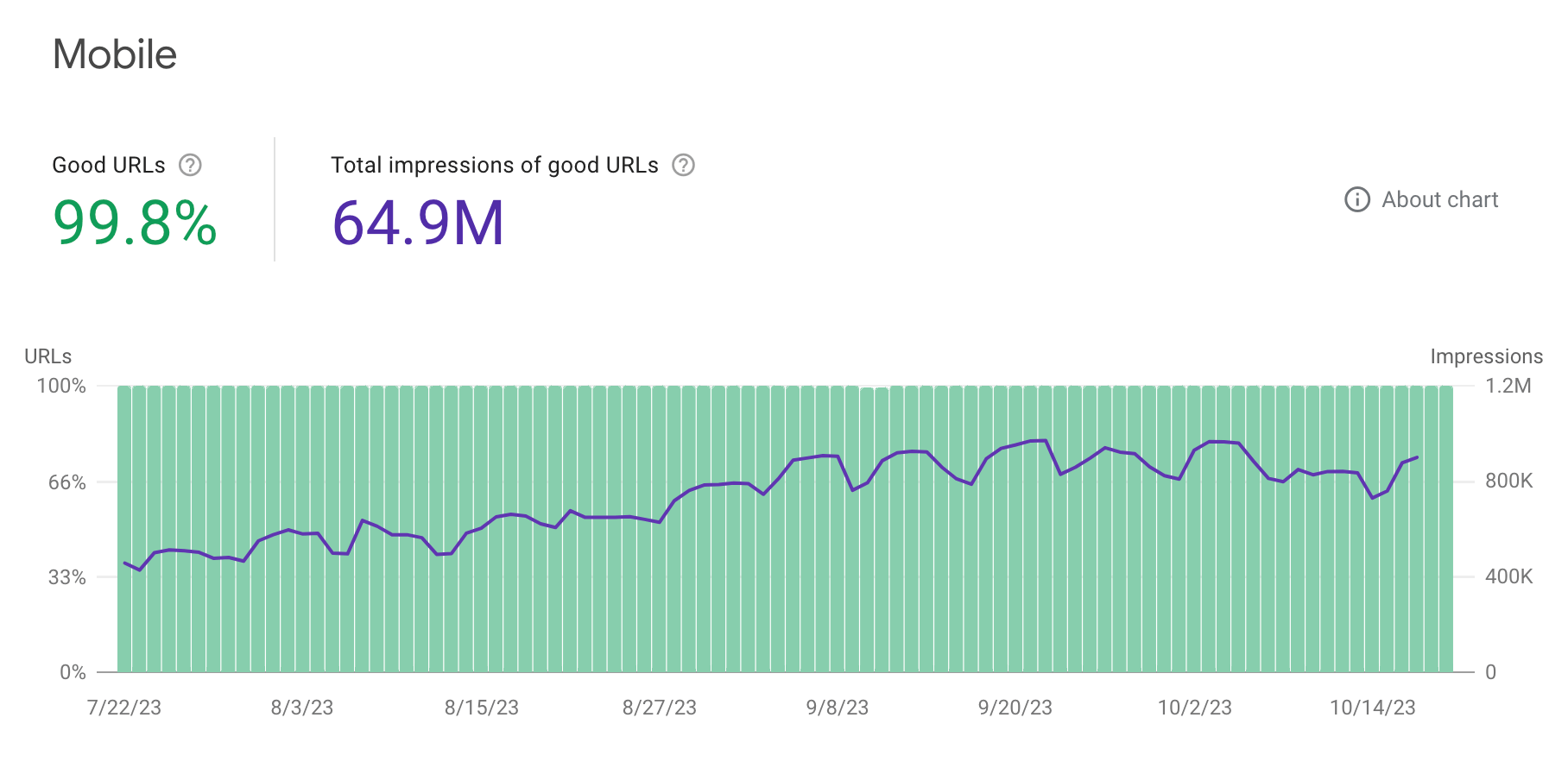Image resolution: width=1568 pixels, height=768 pixels.
Task: Click the 800K impressions axis label
Action: pyautogui.click(x=1508, y=481)
